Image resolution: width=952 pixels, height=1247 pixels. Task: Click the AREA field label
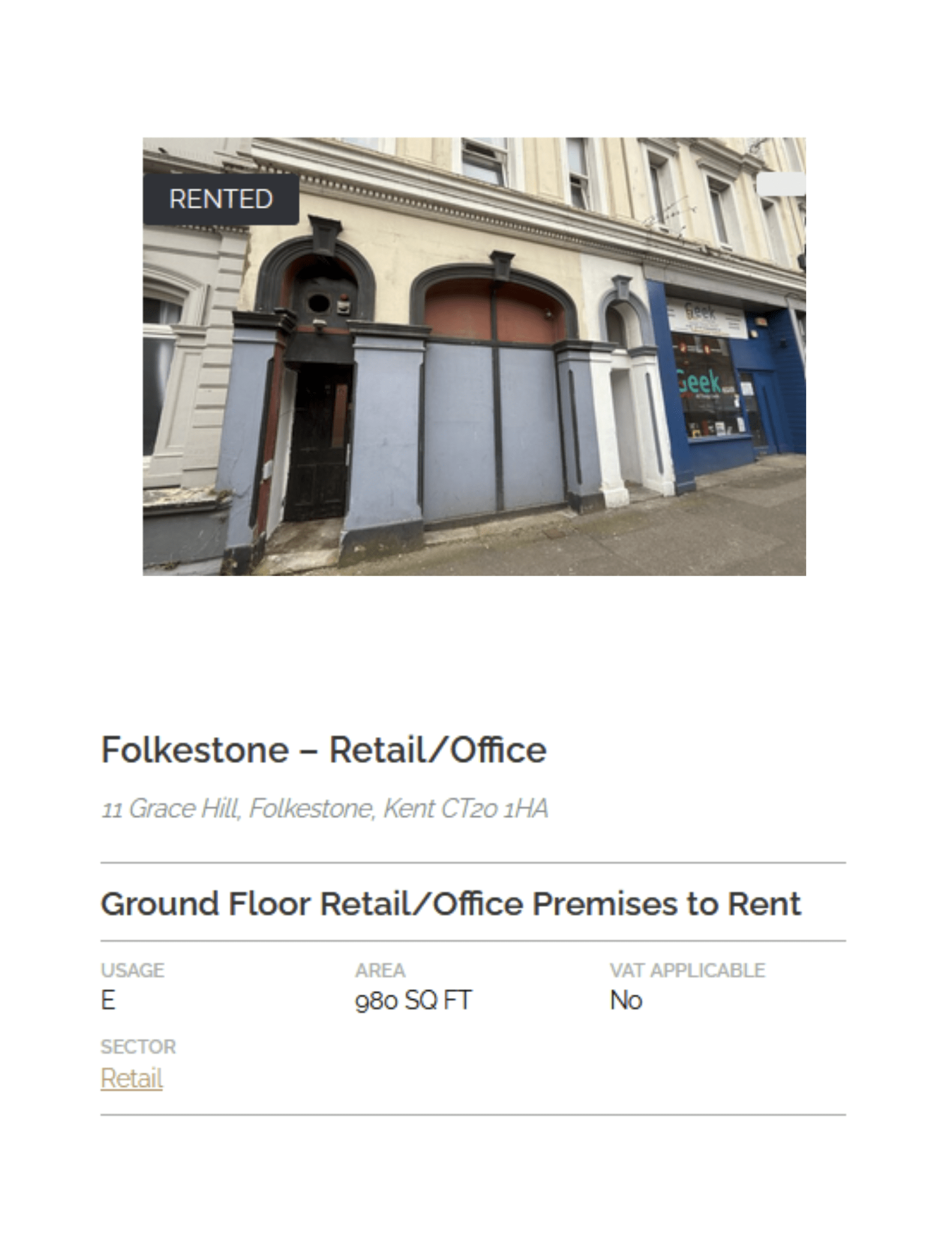coord(380,970)
